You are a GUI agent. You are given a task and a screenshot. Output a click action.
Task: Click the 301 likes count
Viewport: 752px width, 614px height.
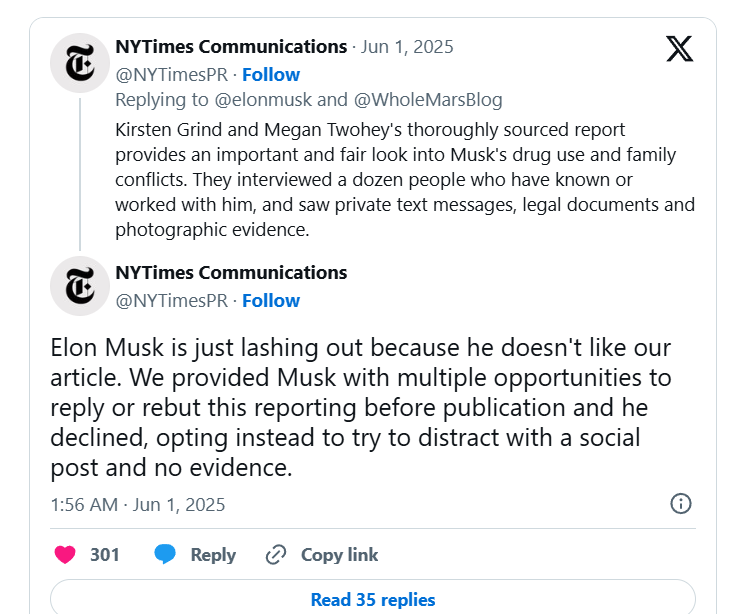pos(105,554)
